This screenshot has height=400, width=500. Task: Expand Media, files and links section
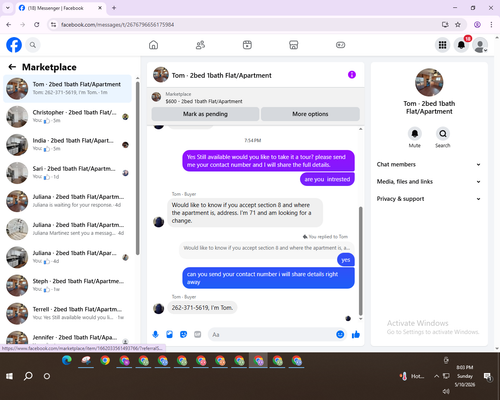pyautogui.click(x=429, y=182)
